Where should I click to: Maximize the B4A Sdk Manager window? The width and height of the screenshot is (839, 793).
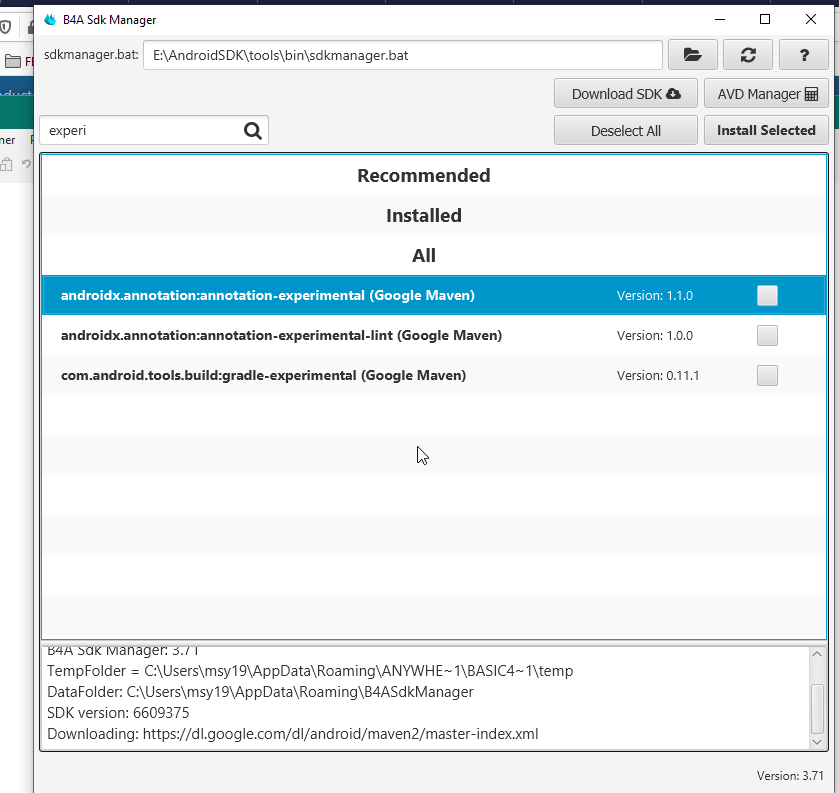coord(765,19)
